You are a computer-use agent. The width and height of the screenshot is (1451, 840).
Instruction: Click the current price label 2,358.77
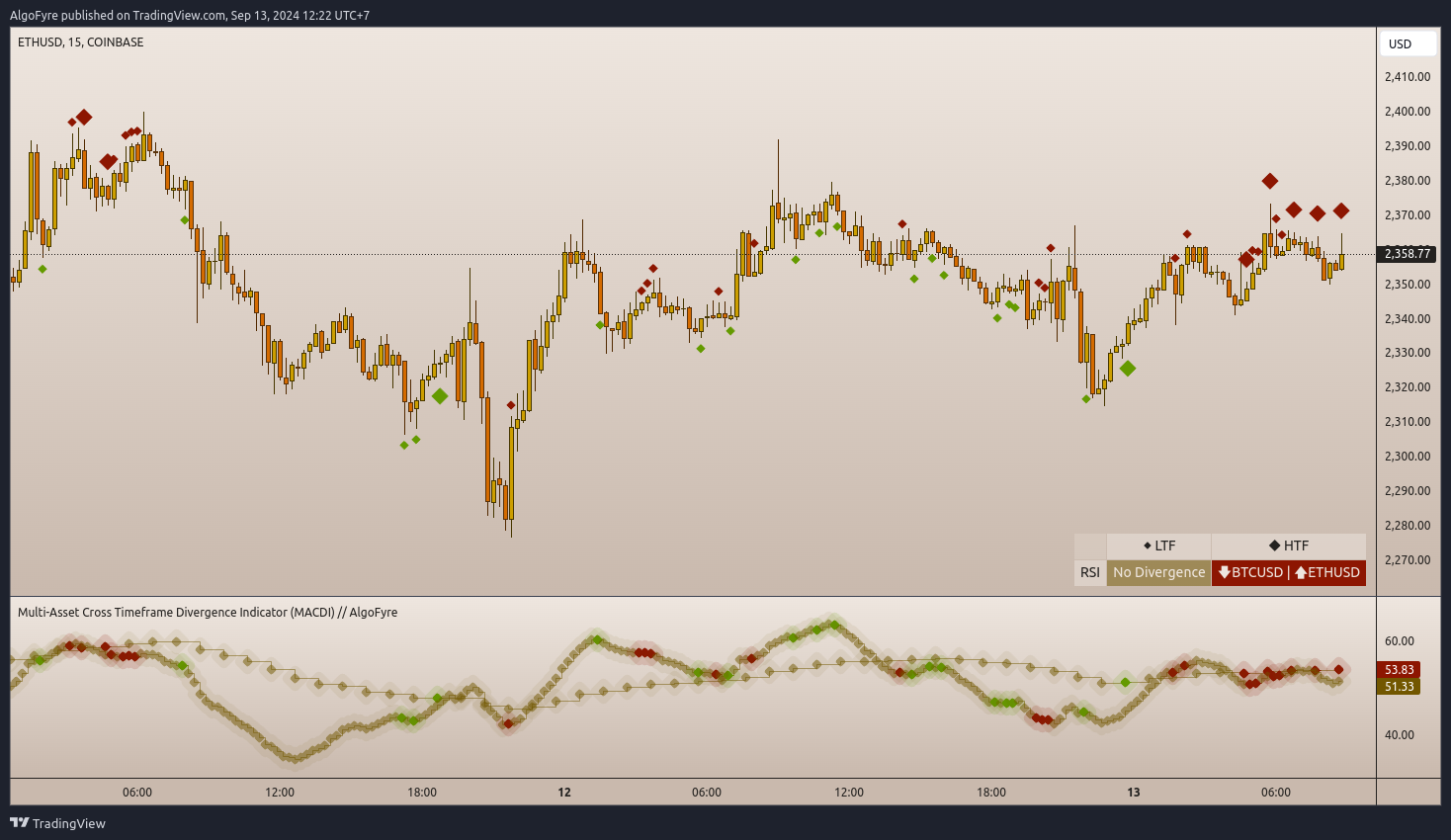point(1408,254)
